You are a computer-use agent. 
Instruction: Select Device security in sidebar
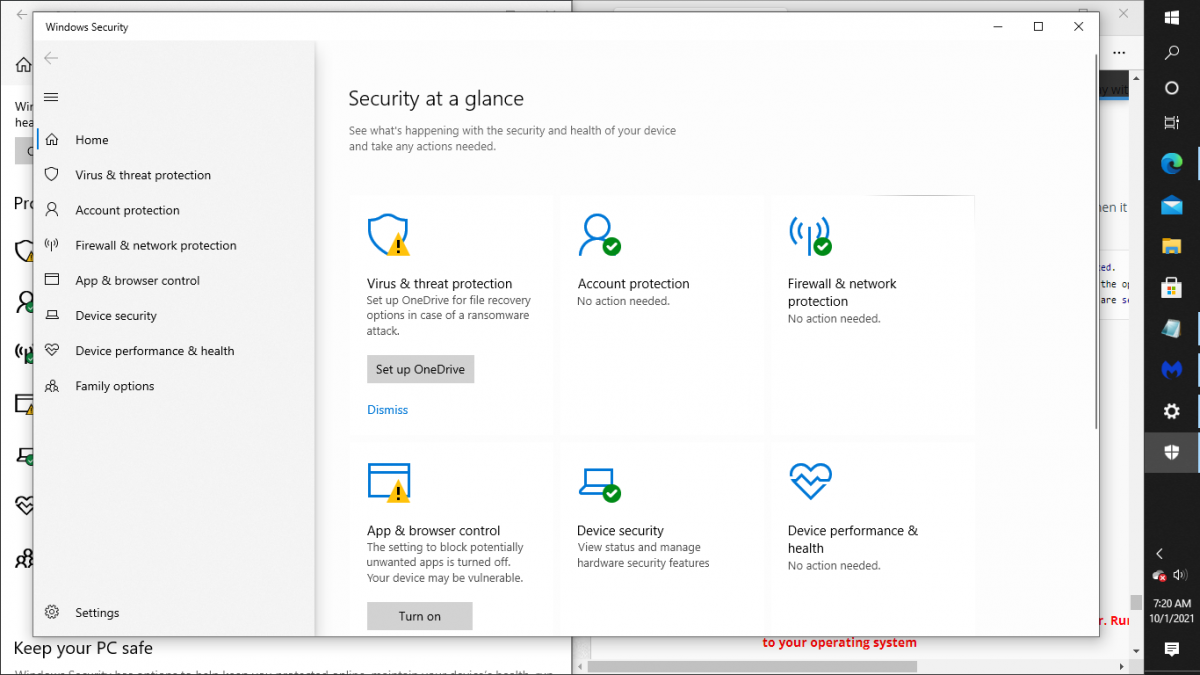(116, 316)
